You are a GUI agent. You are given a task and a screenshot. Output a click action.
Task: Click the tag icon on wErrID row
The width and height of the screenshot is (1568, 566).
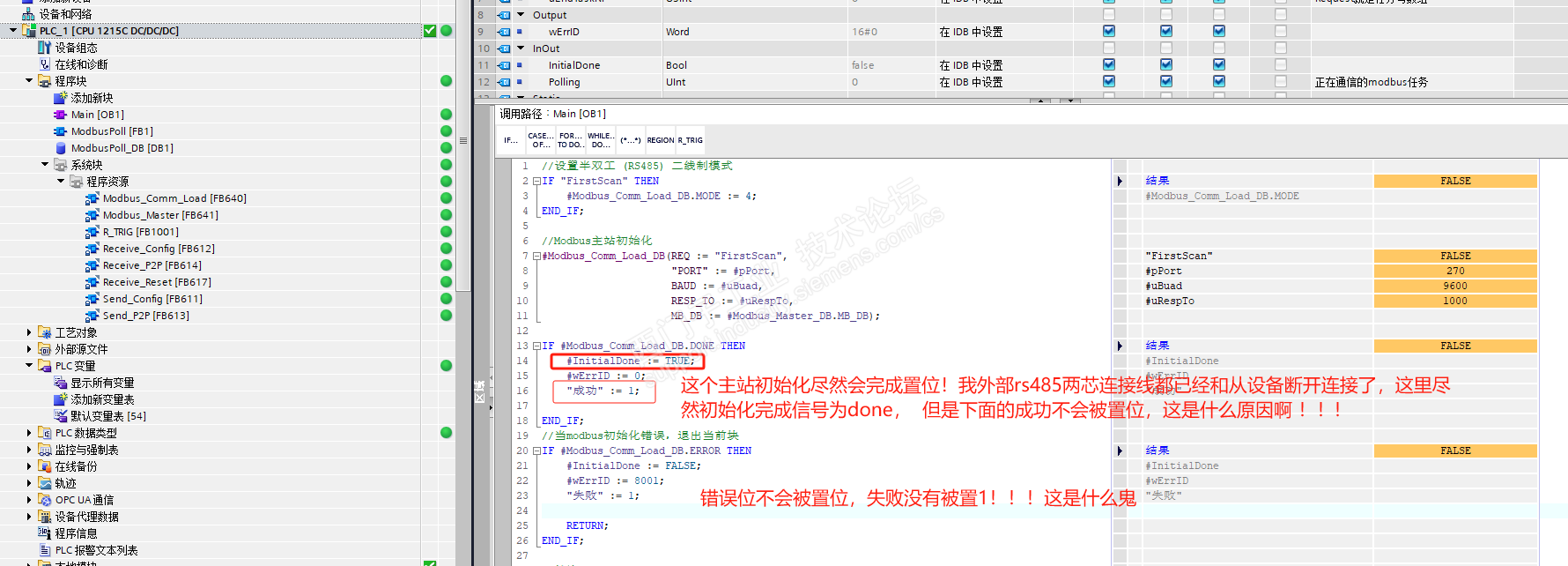coord(504,32)
